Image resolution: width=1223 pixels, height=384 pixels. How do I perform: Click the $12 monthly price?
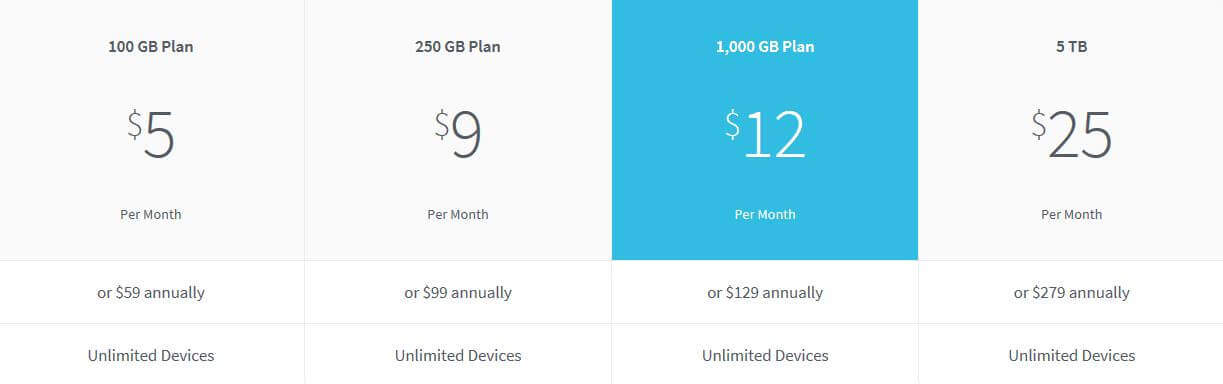point(765,135)
